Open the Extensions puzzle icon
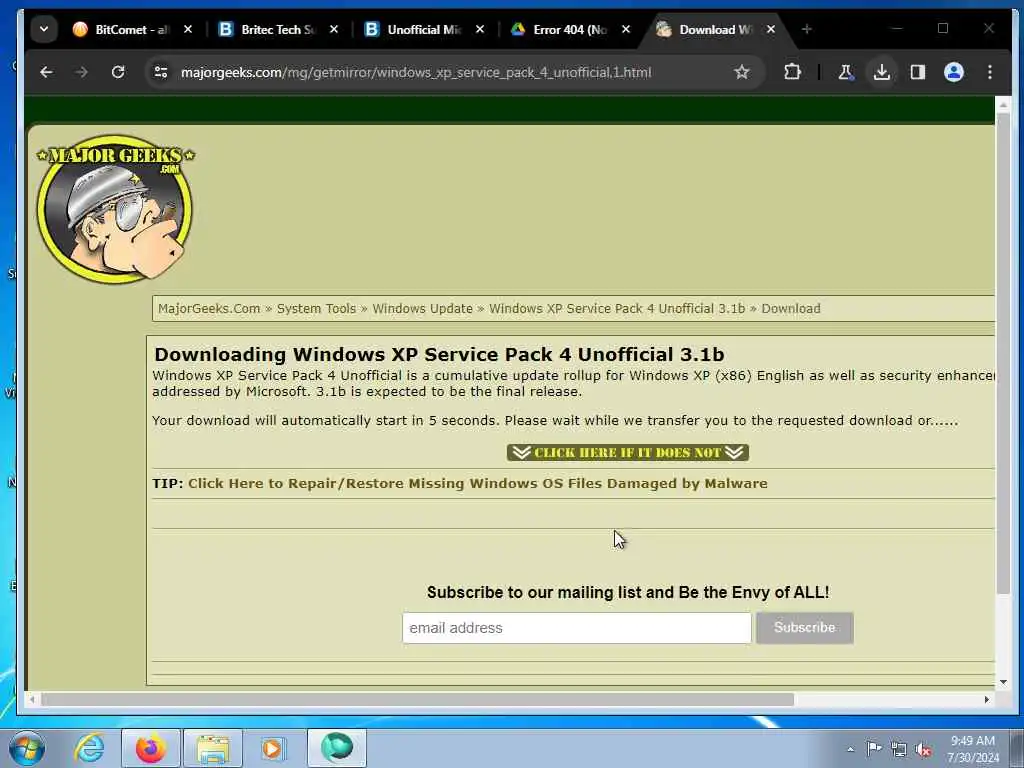1024x768 pixels. click(x=792, y=72)
